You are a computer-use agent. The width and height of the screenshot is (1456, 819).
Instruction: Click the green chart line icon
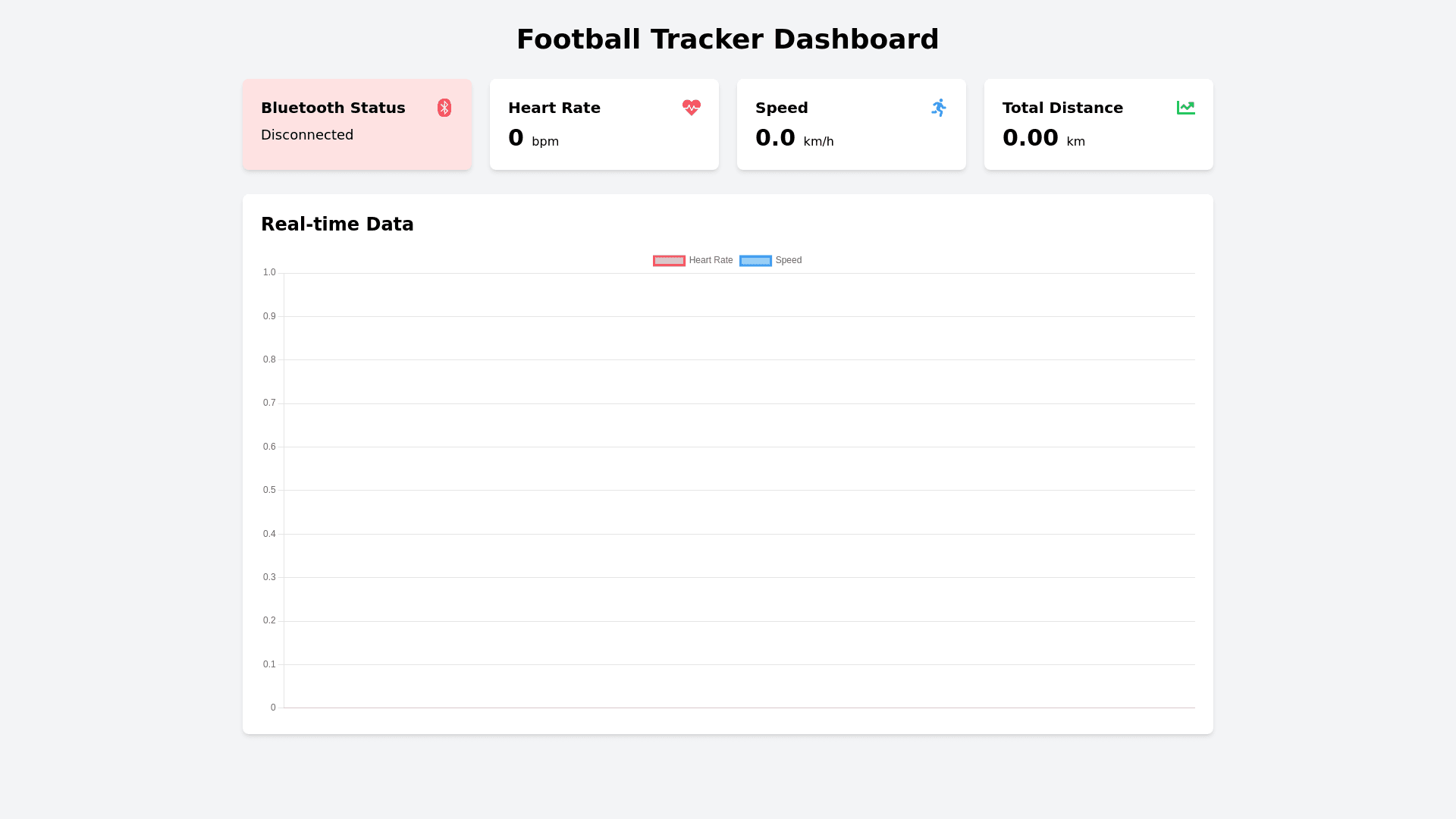click(1185, 108)
